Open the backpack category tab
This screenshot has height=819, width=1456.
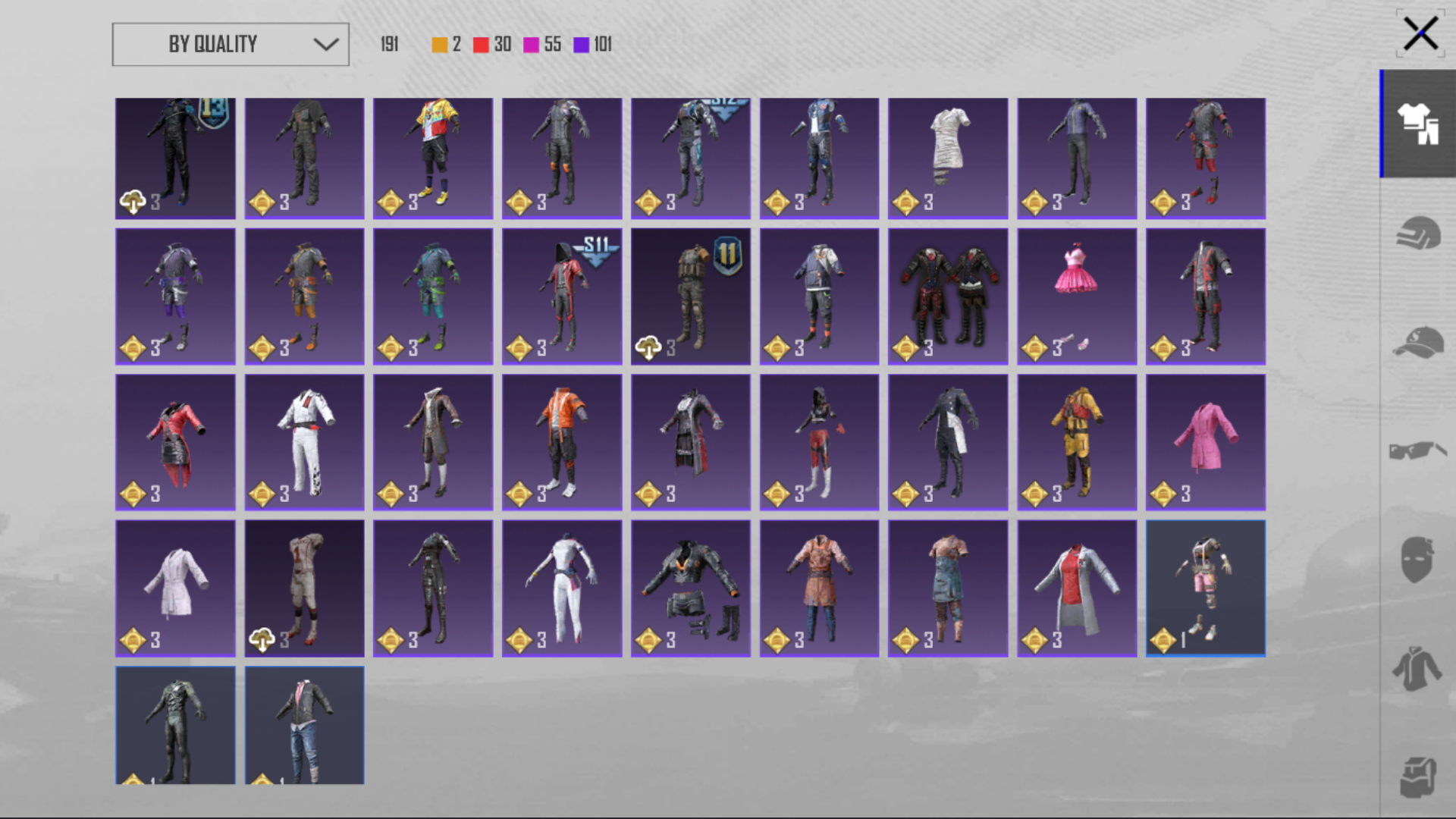(1418, 777)
